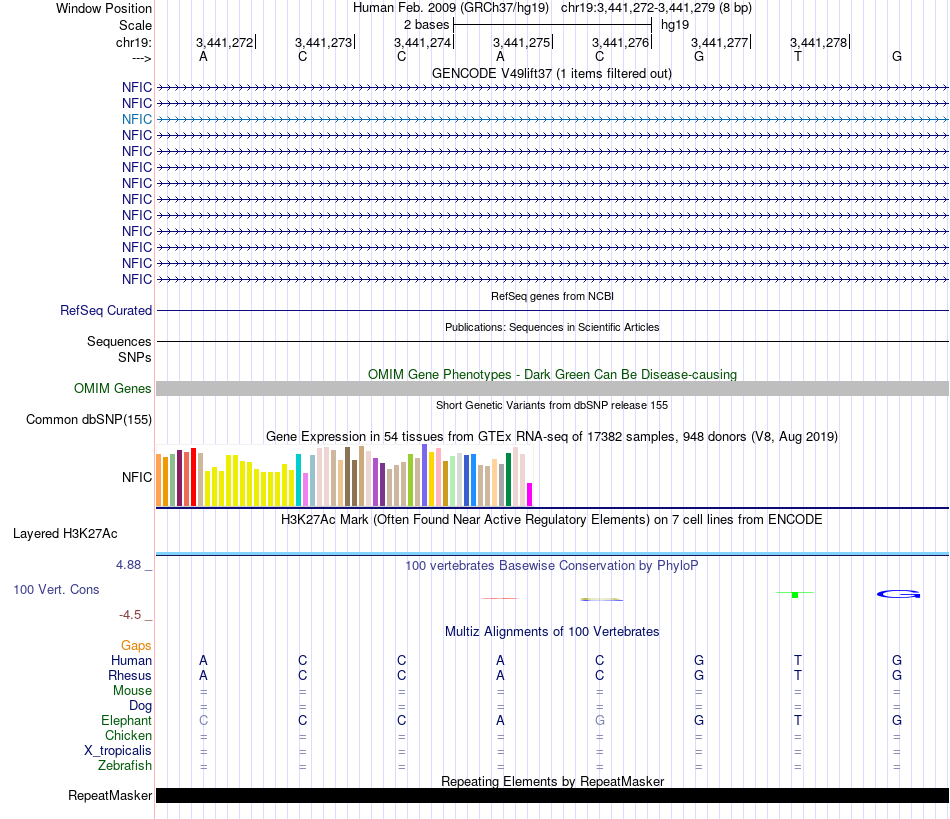This screenshot has height=819, width=950.
Task: Click the Sequences track label
Action: 119,341
